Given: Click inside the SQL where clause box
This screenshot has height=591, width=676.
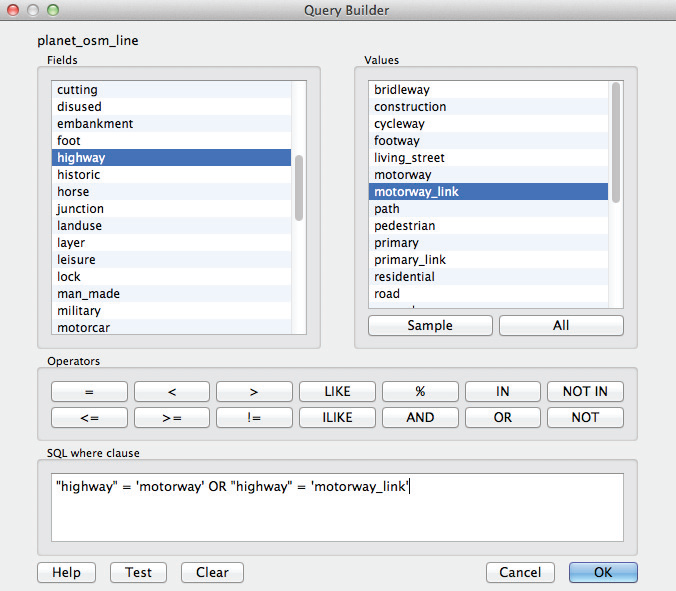Looking at the screenshot, I should pyautogui.click(x=337, y=507).
